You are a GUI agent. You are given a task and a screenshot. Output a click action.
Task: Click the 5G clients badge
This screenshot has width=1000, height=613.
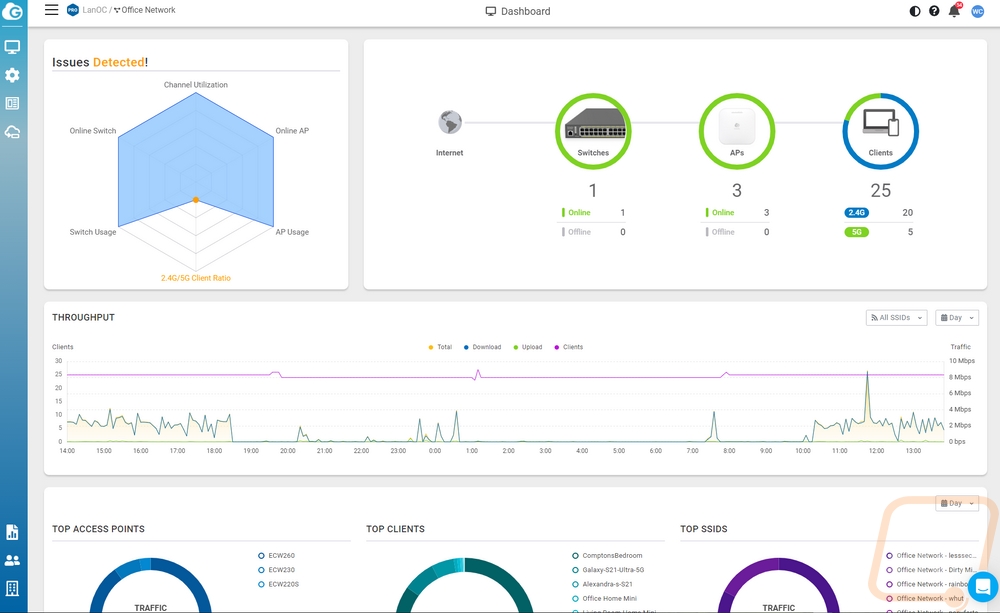point(857,232)
